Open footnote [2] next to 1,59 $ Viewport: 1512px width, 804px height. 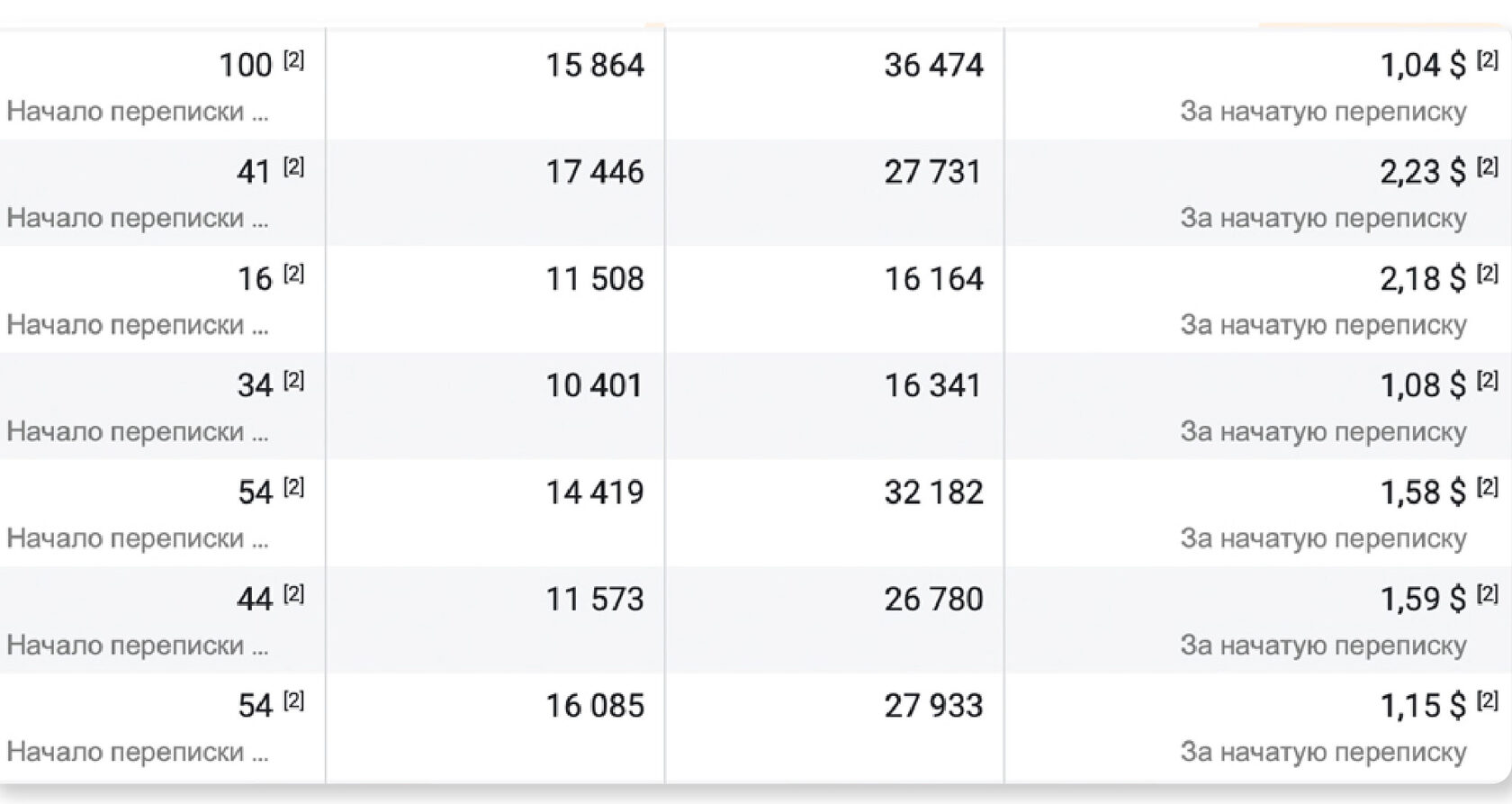coord(1488,594)
